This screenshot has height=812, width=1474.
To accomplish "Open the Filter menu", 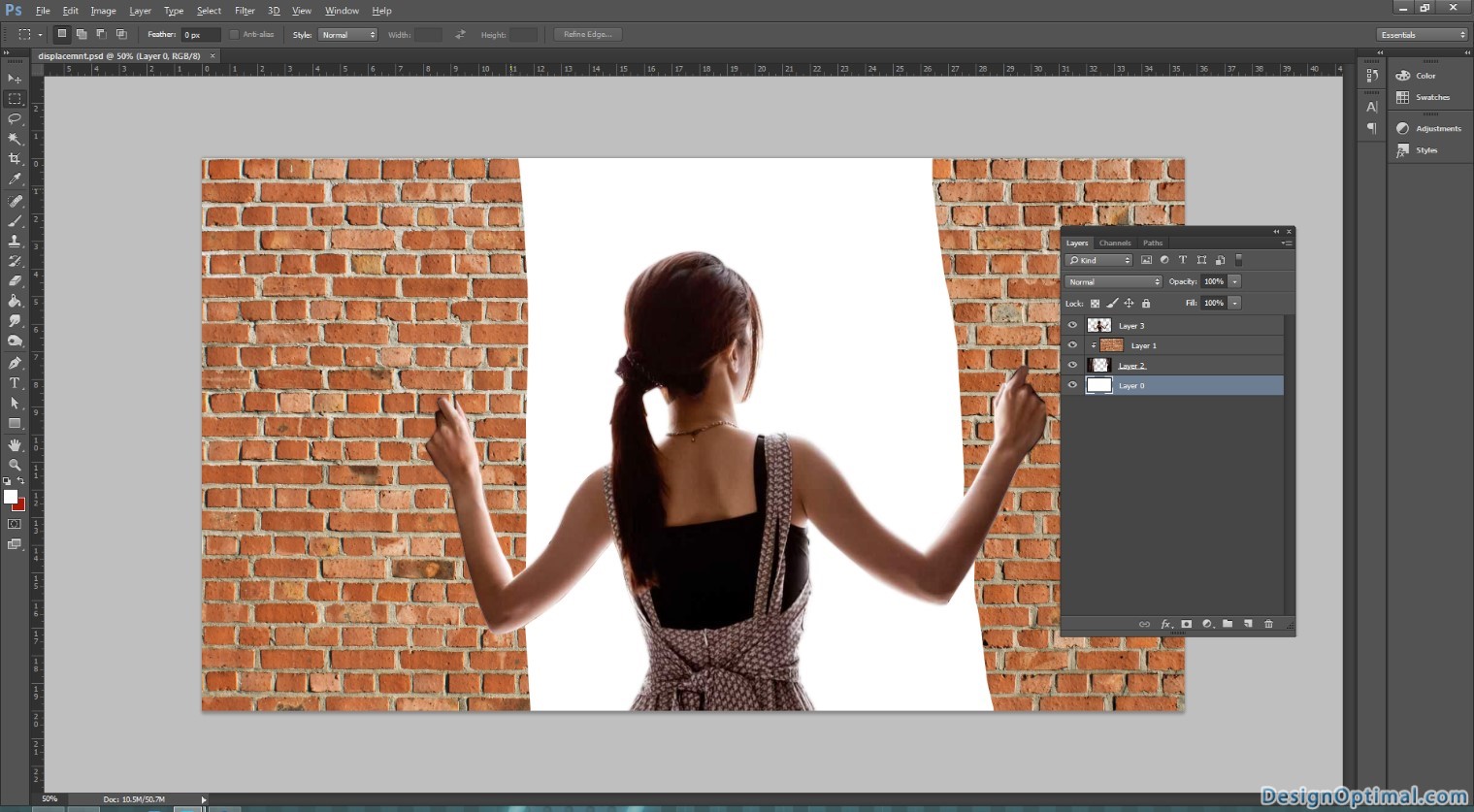I will (245, 11).
